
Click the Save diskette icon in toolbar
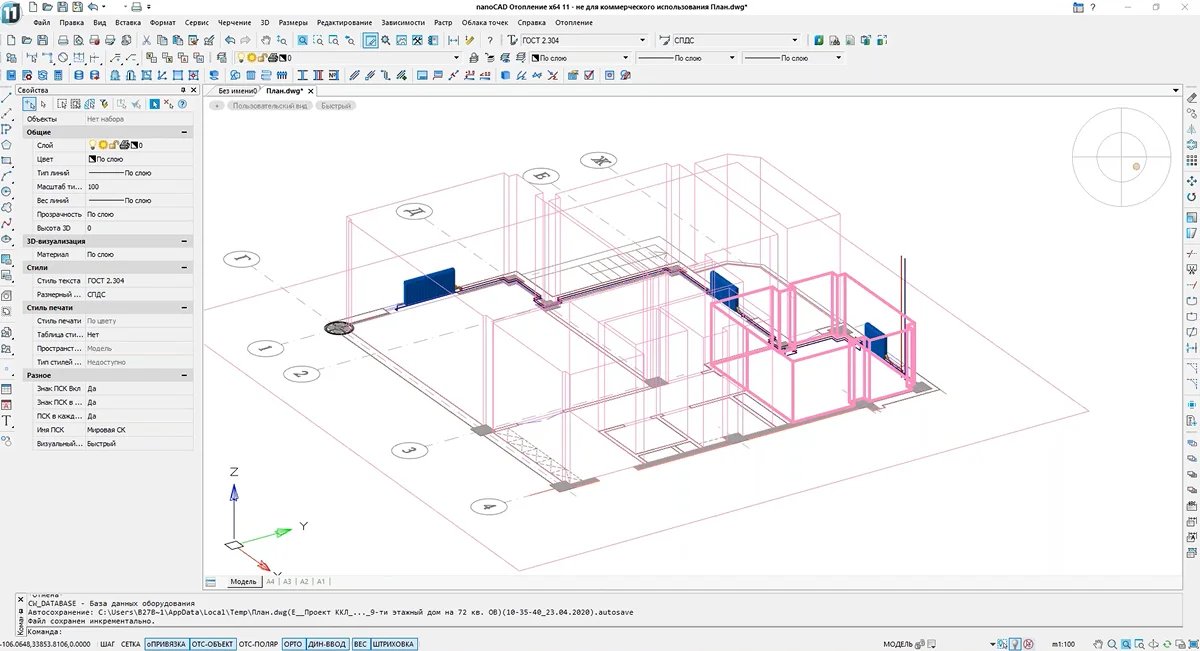42,40
